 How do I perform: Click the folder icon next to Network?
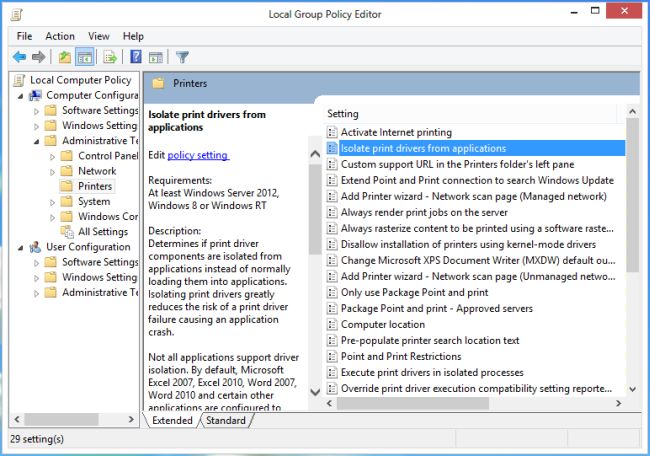click(x=66, y=171)
